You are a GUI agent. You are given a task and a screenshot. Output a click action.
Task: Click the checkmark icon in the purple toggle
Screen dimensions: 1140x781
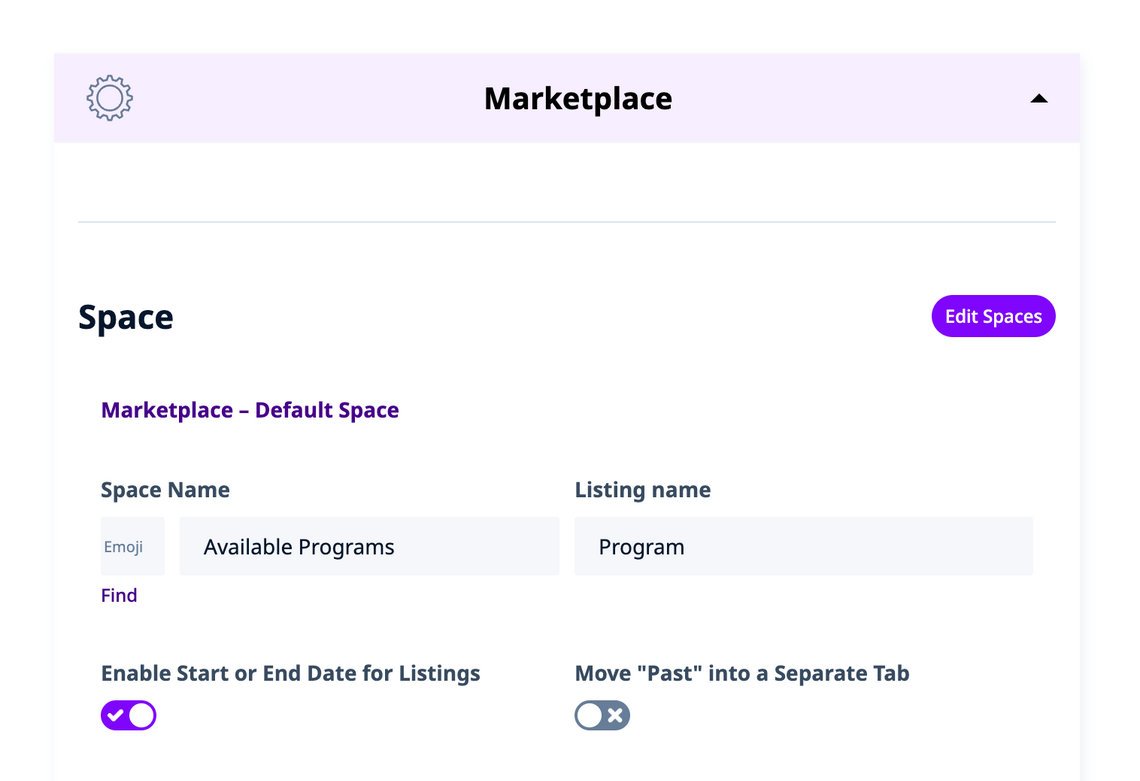pyautogui.click(x=116, y=715)
